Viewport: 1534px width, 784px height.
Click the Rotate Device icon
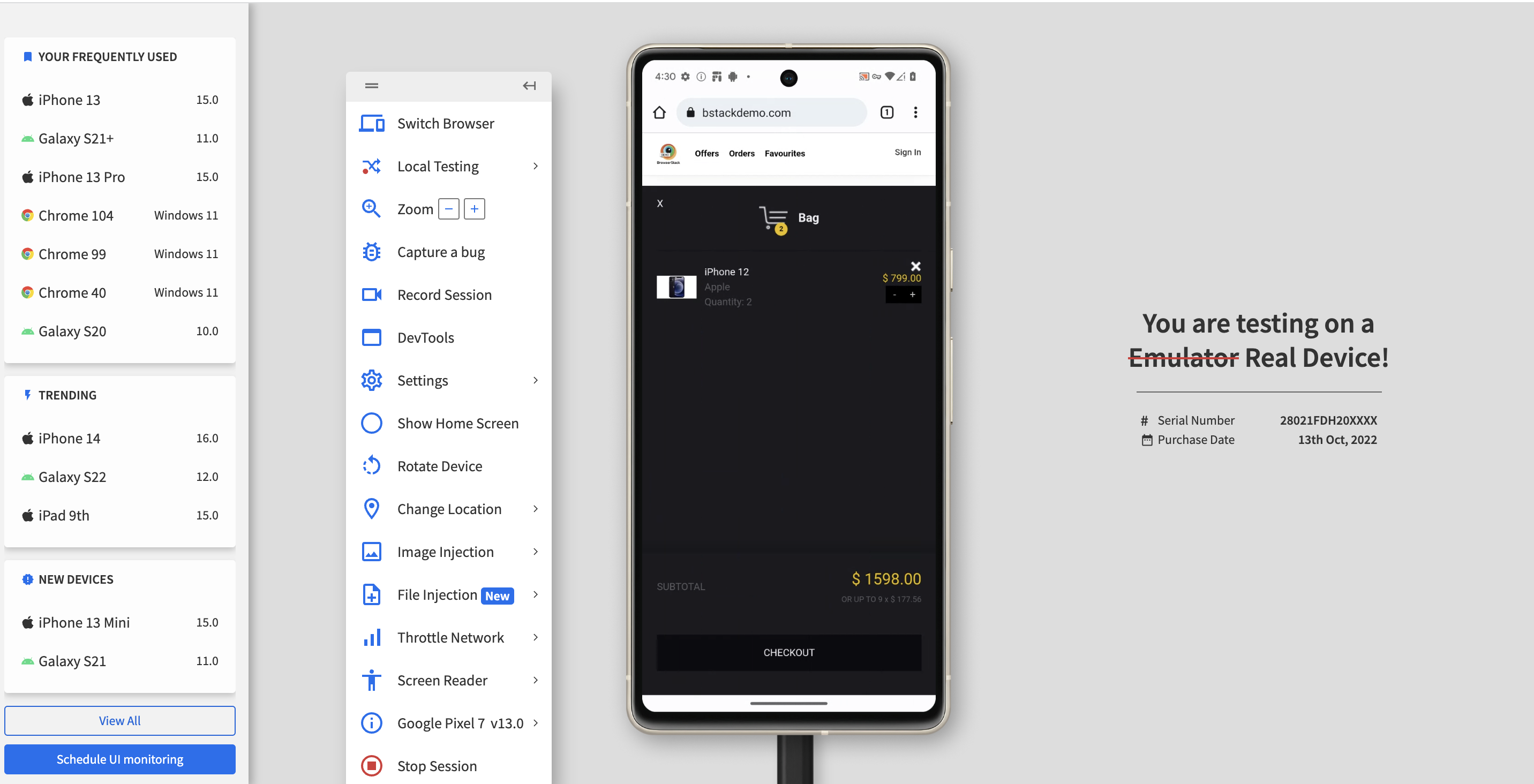pyautogui.click(x=371, y=465)
